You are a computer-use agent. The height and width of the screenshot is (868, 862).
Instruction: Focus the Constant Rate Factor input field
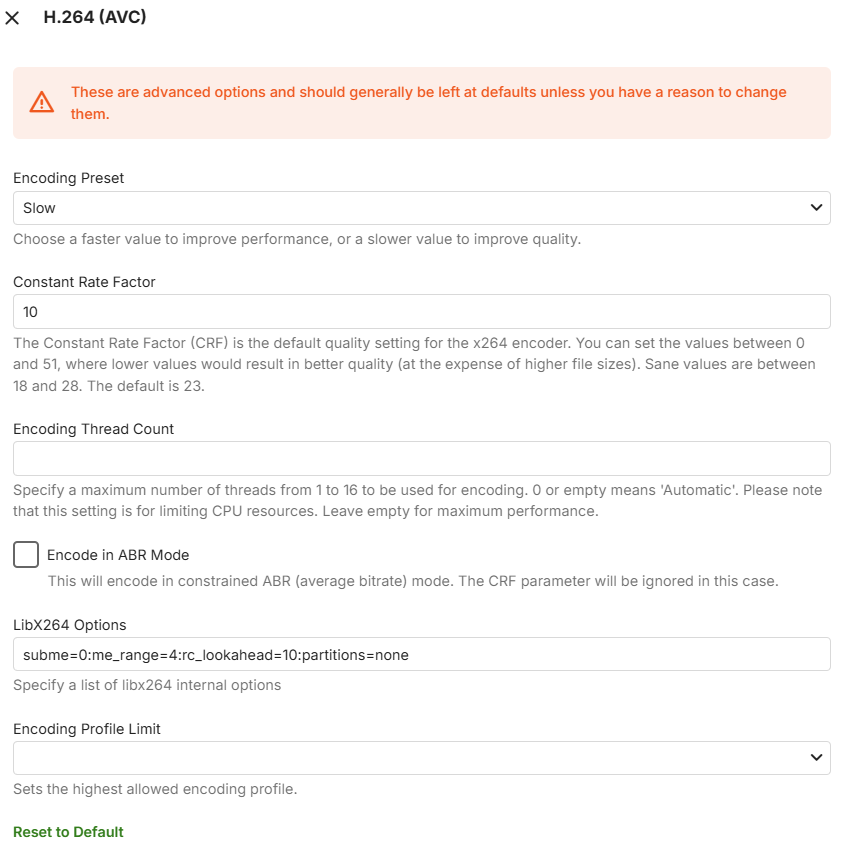[421, 312]
